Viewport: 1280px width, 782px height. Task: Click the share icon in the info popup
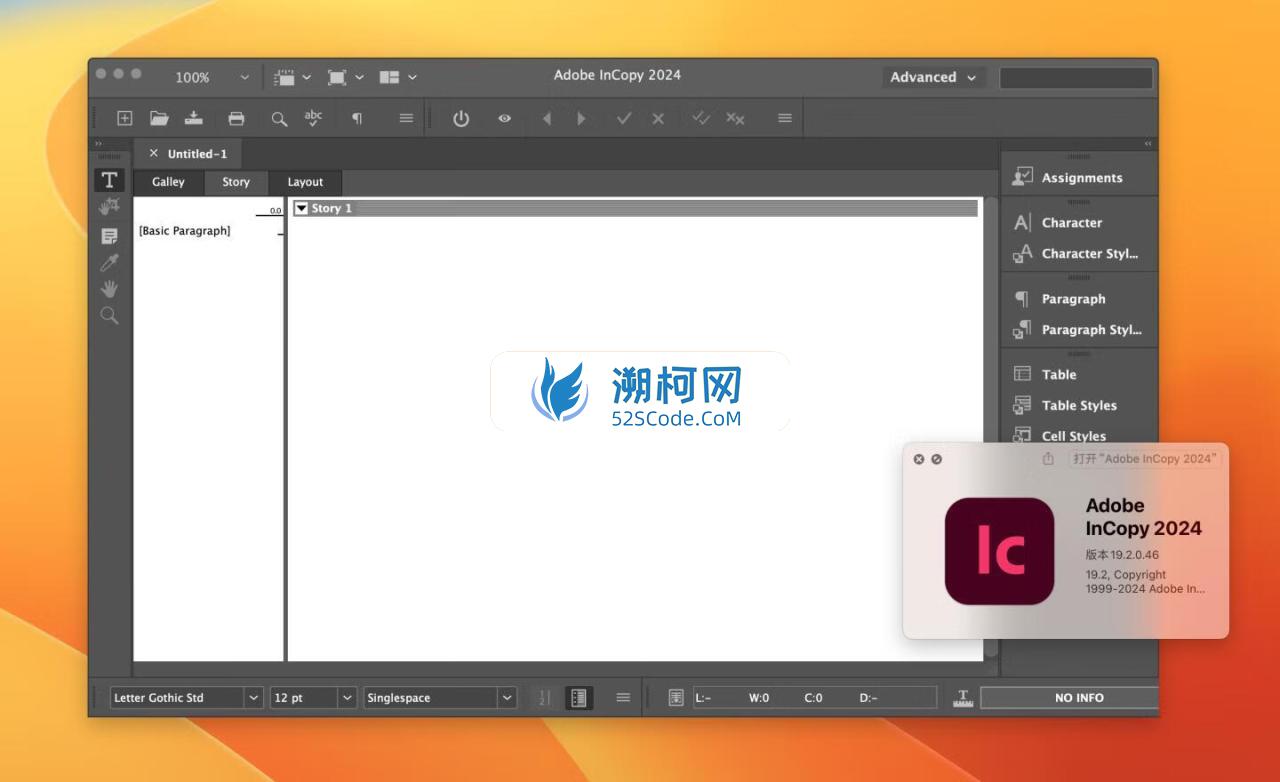pyautogui.click(x=1048, y=459)
